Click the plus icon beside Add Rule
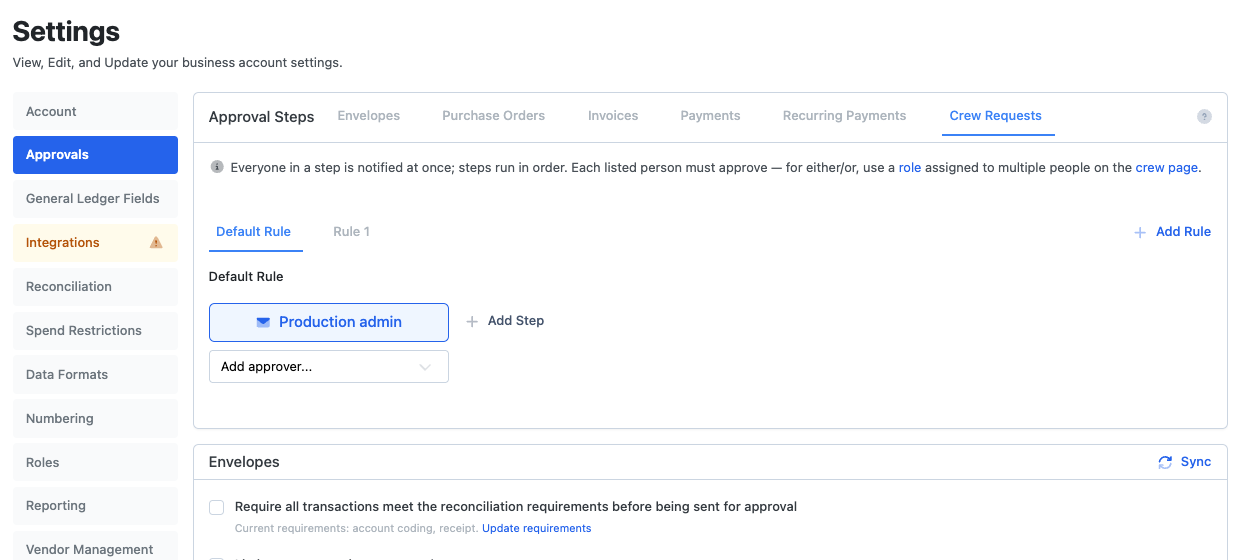The width and height of the screenshot is (1250, 560). [1140, 232]
